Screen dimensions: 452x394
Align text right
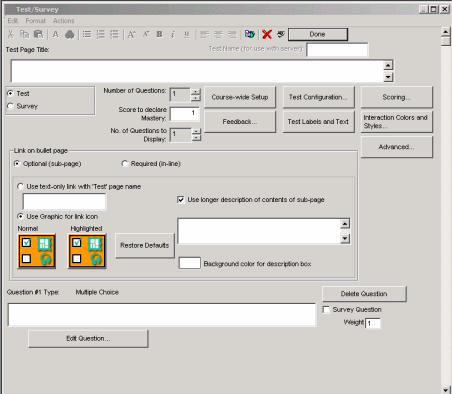pos(232,34)
